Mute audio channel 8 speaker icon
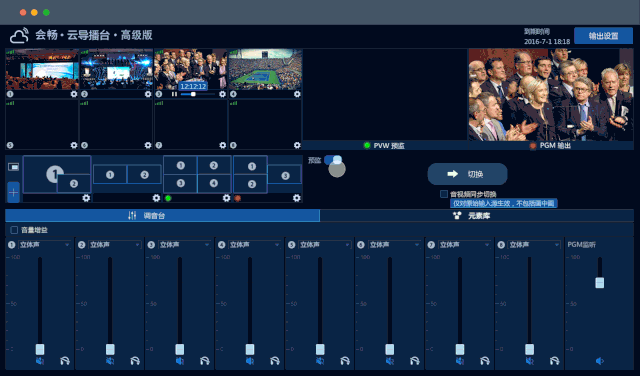The image size is (640, 376). point(529,361)
